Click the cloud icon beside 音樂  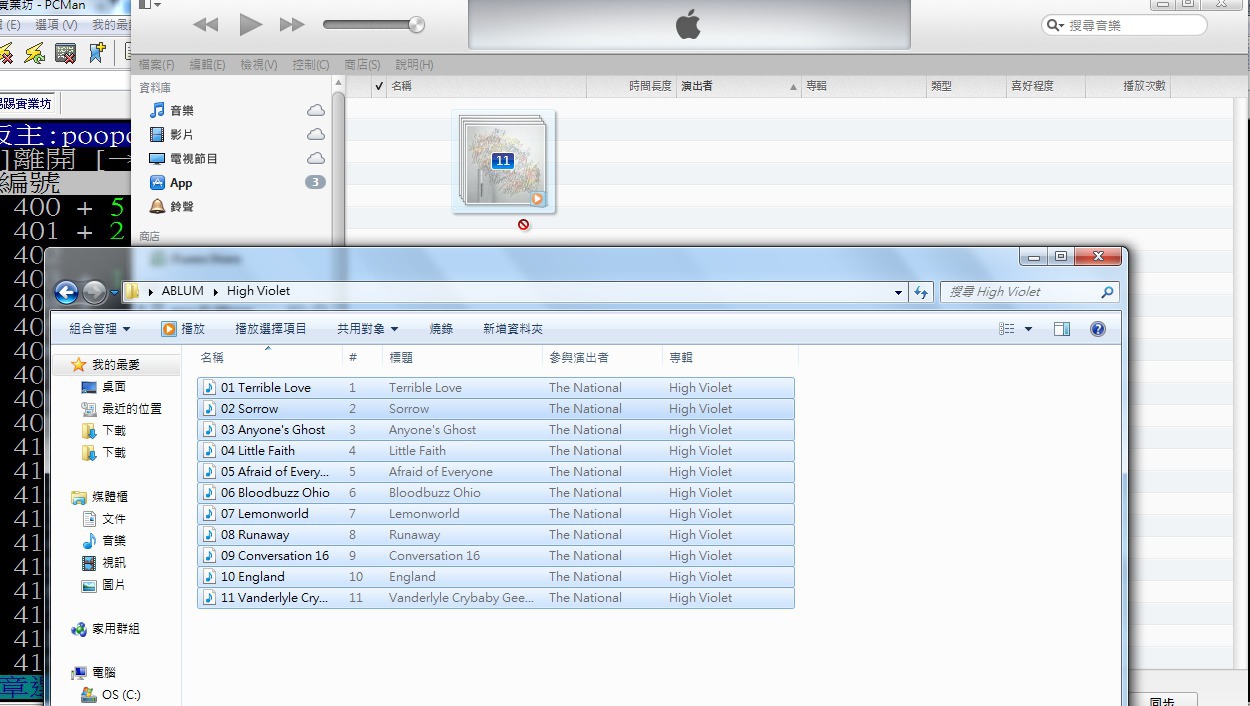(315, 110)
